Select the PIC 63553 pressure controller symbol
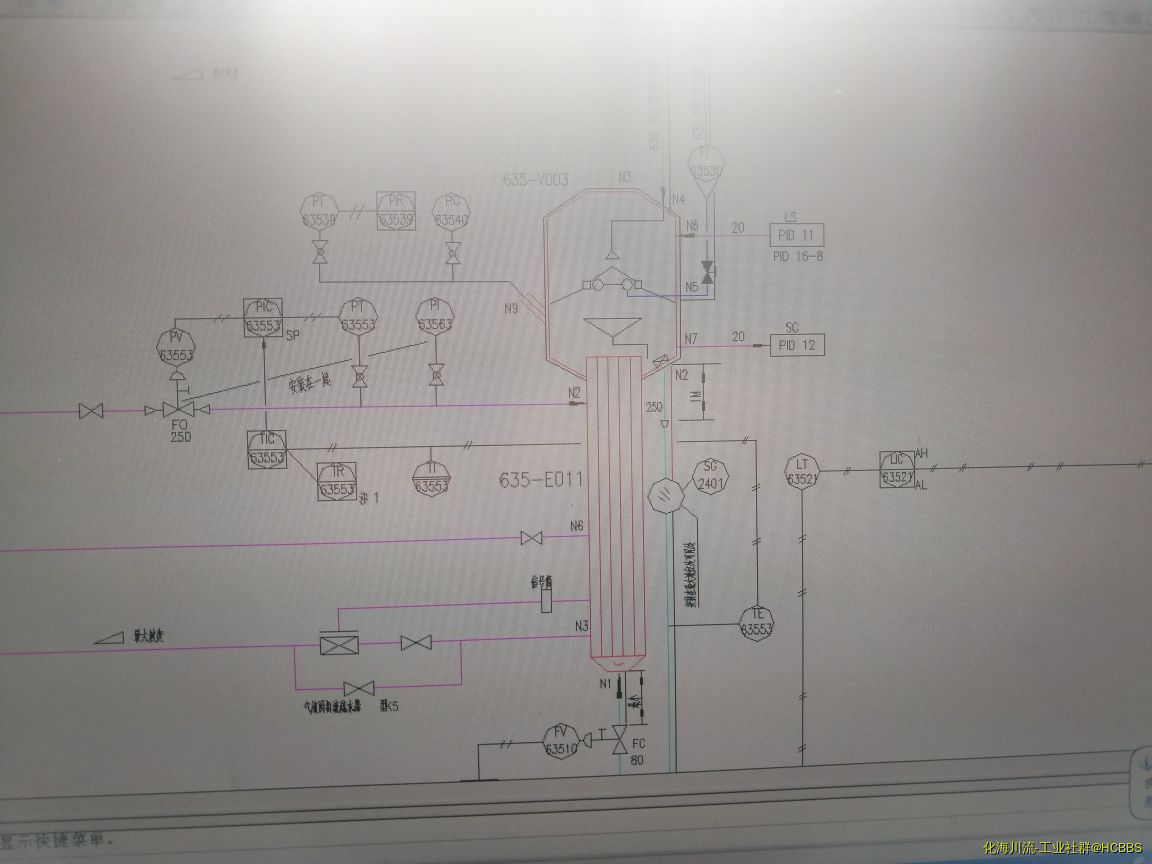 click(264, 316)
